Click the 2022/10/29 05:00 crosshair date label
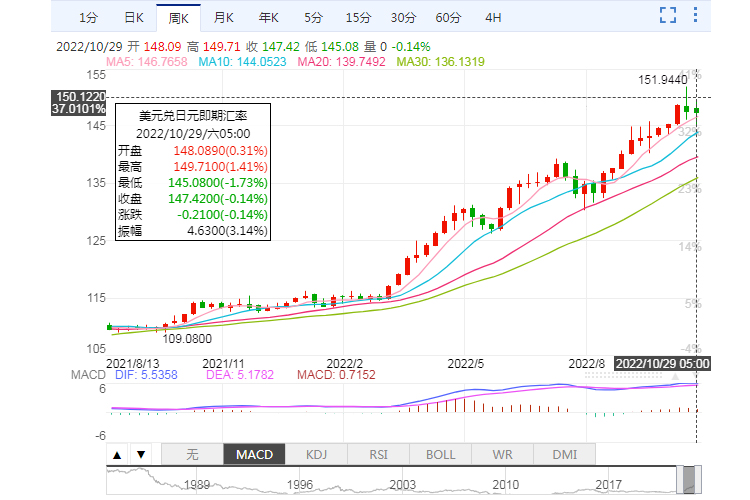The width and height of the screenshot is (750, 500). (662, 364)
